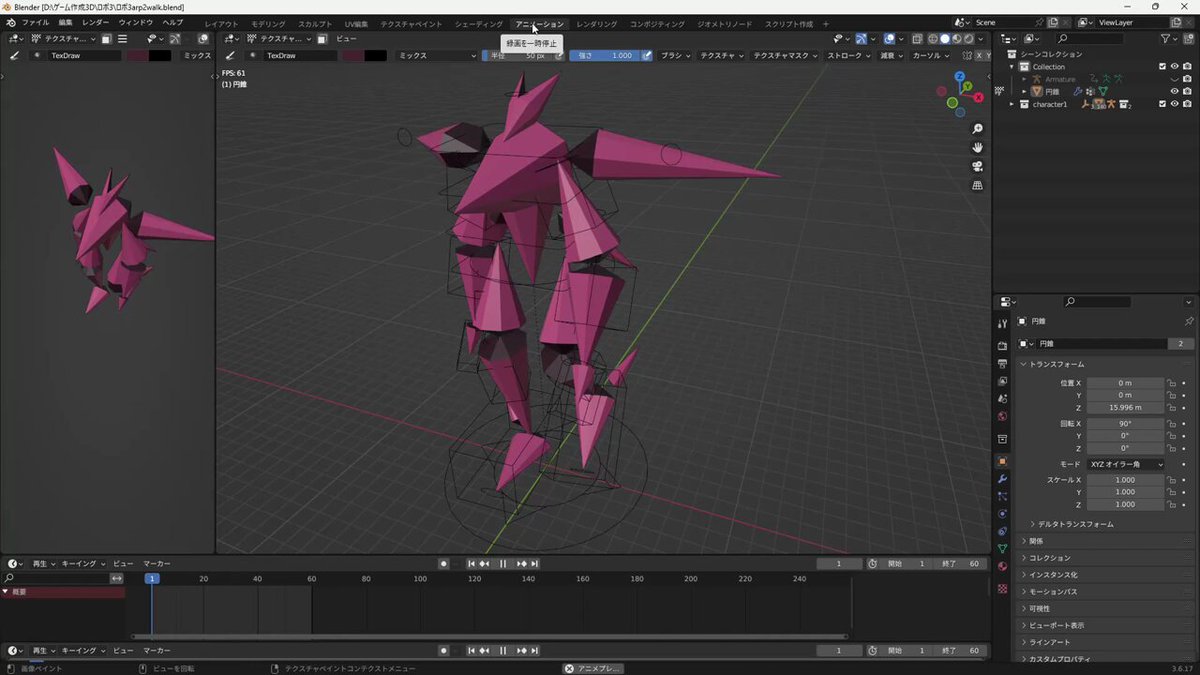Switch to orthographic grid view icon
This screenshot has height=675, width=1200.
coord(977,185)
